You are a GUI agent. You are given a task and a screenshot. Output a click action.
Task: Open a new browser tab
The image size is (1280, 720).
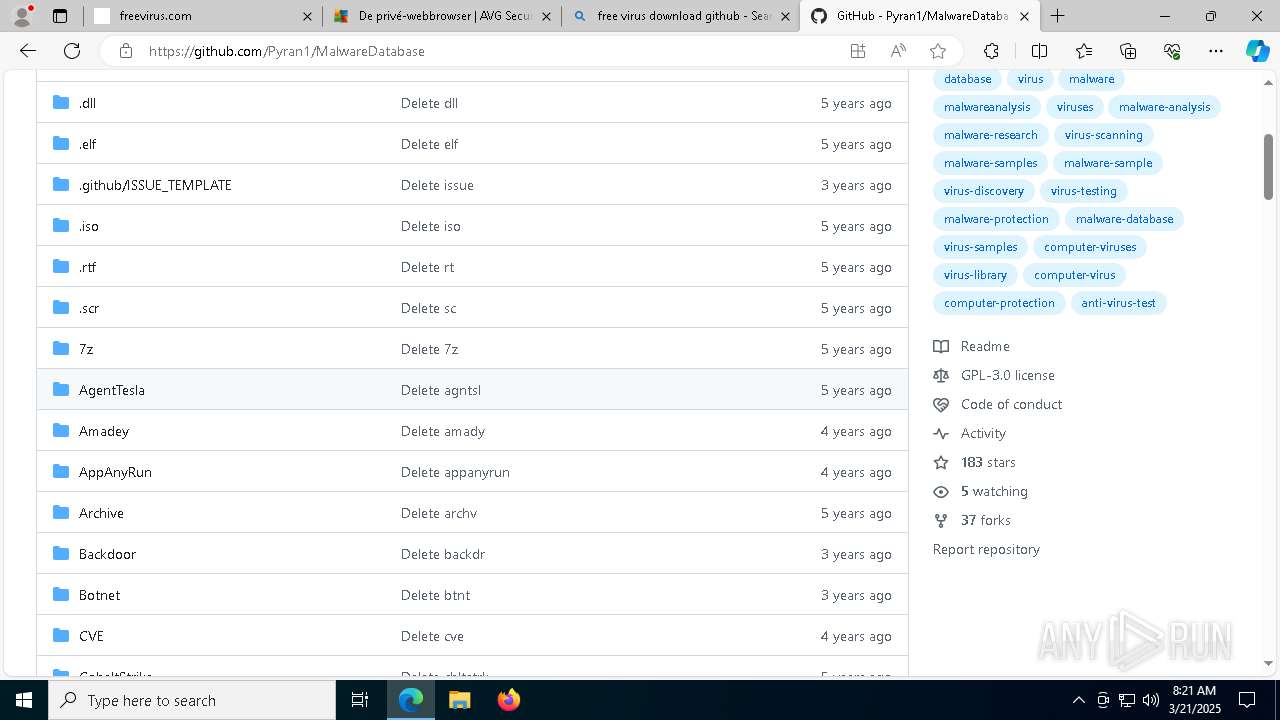point(1057,16)
